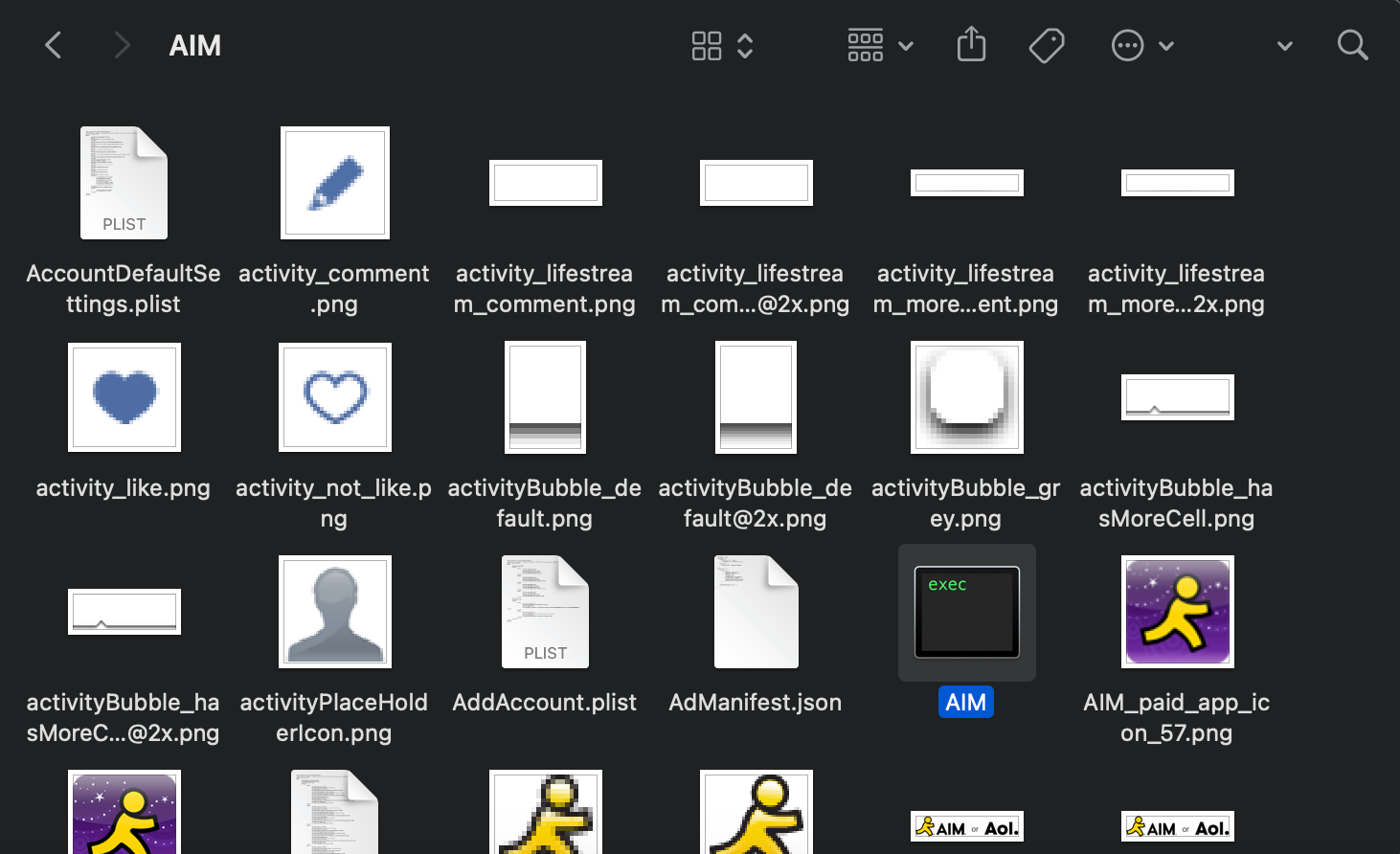The height and width of the screenshot is (854, 1400).
Task: Expand the toolbar overflow chevron
Action: coord(1285,45)
